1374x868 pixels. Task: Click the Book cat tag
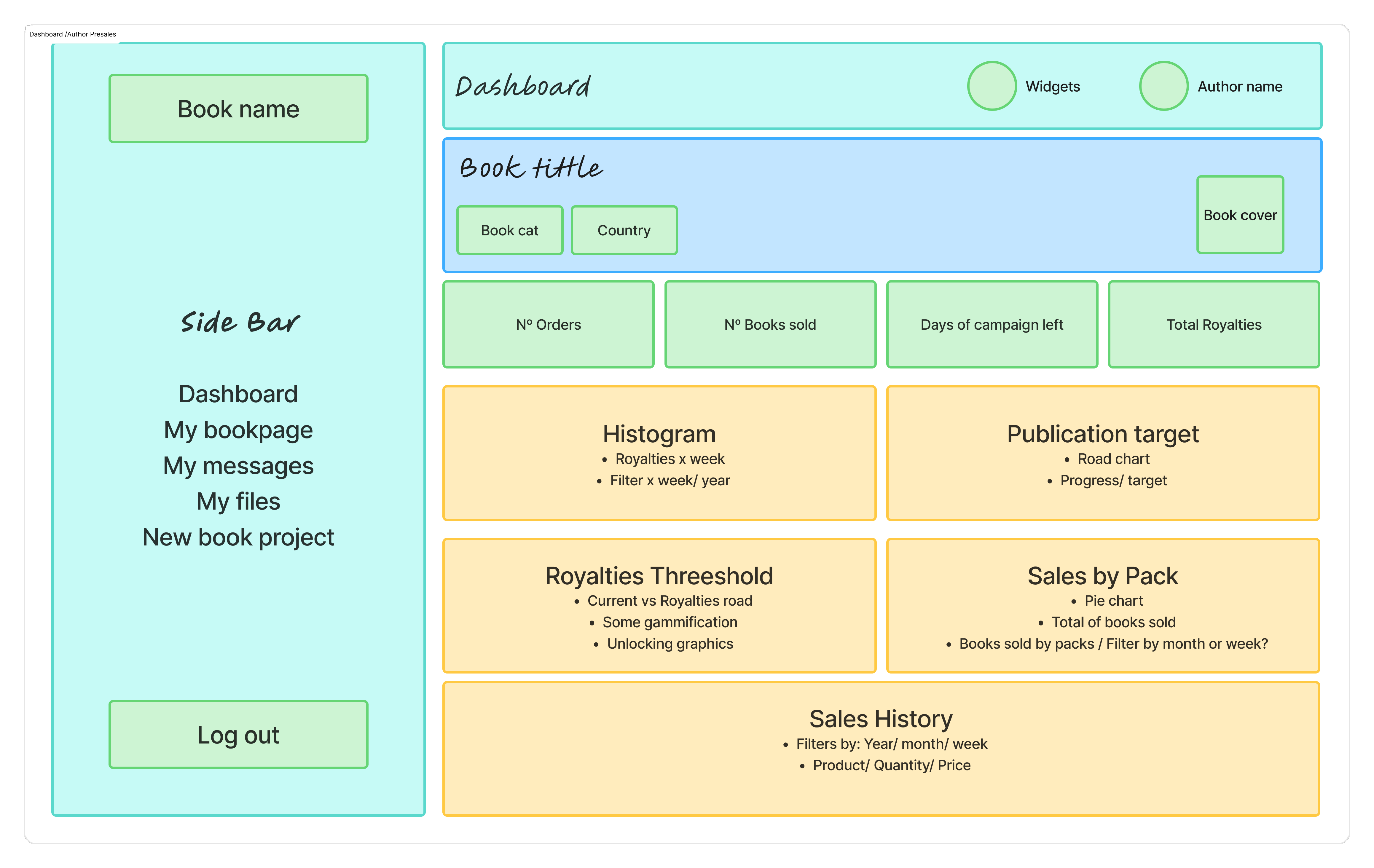click(509, 230)
